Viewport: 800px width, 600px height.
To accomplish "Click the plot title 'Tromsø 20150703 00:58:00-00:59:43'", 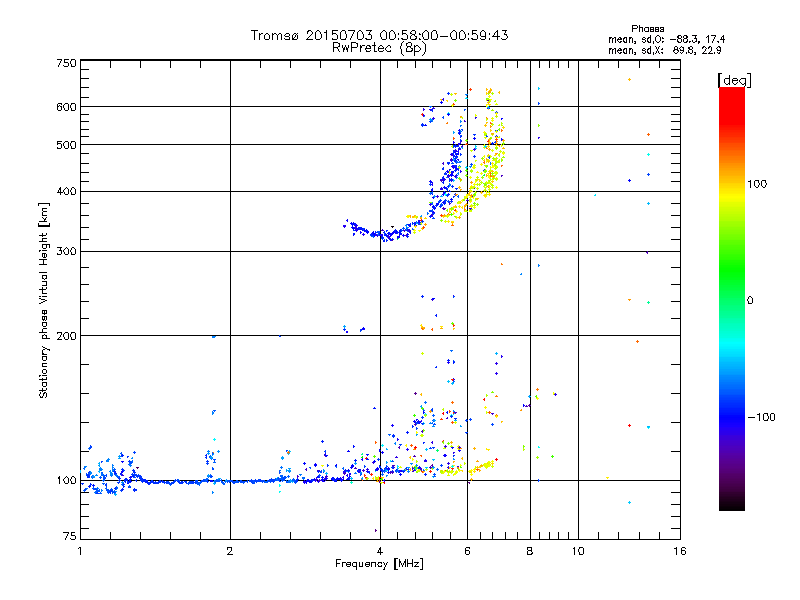I will click(379, 35).
